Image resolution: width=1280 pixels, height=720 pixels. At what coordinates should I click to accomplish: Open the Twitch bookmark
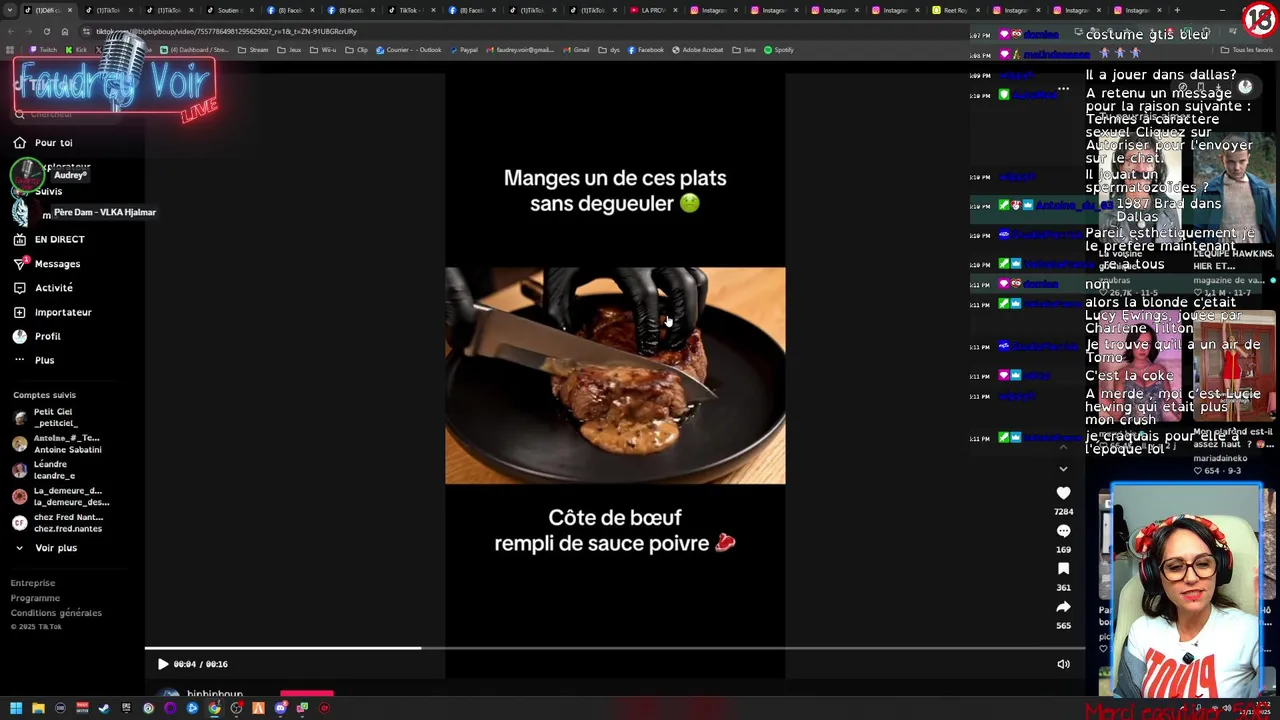click(44, 50)
